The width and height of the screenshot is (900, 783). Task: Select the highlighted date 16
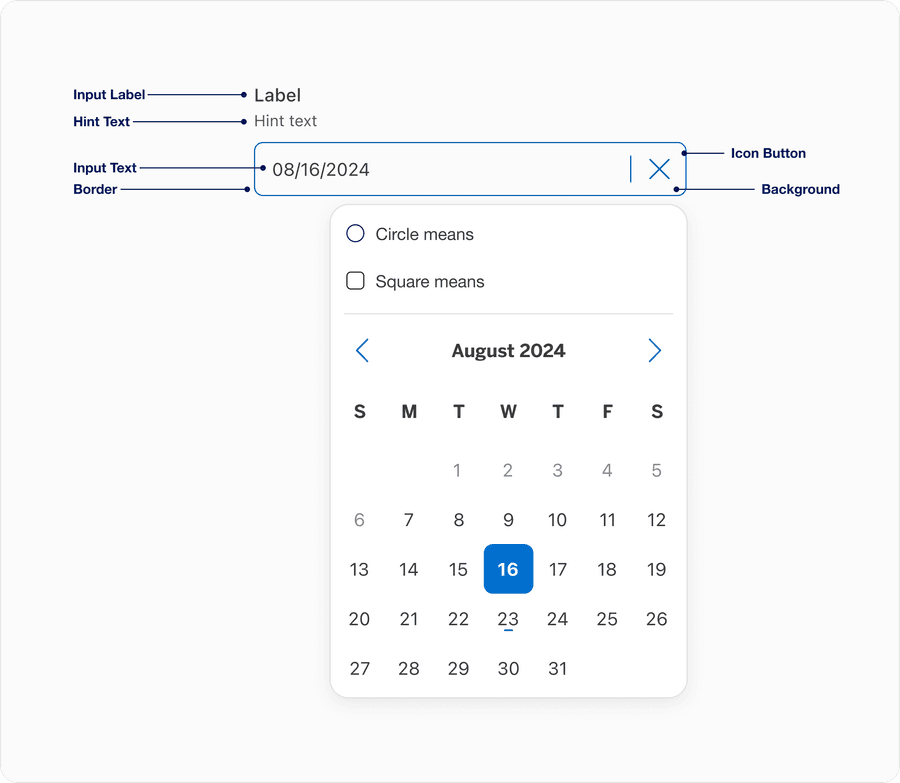coord(508,569)
